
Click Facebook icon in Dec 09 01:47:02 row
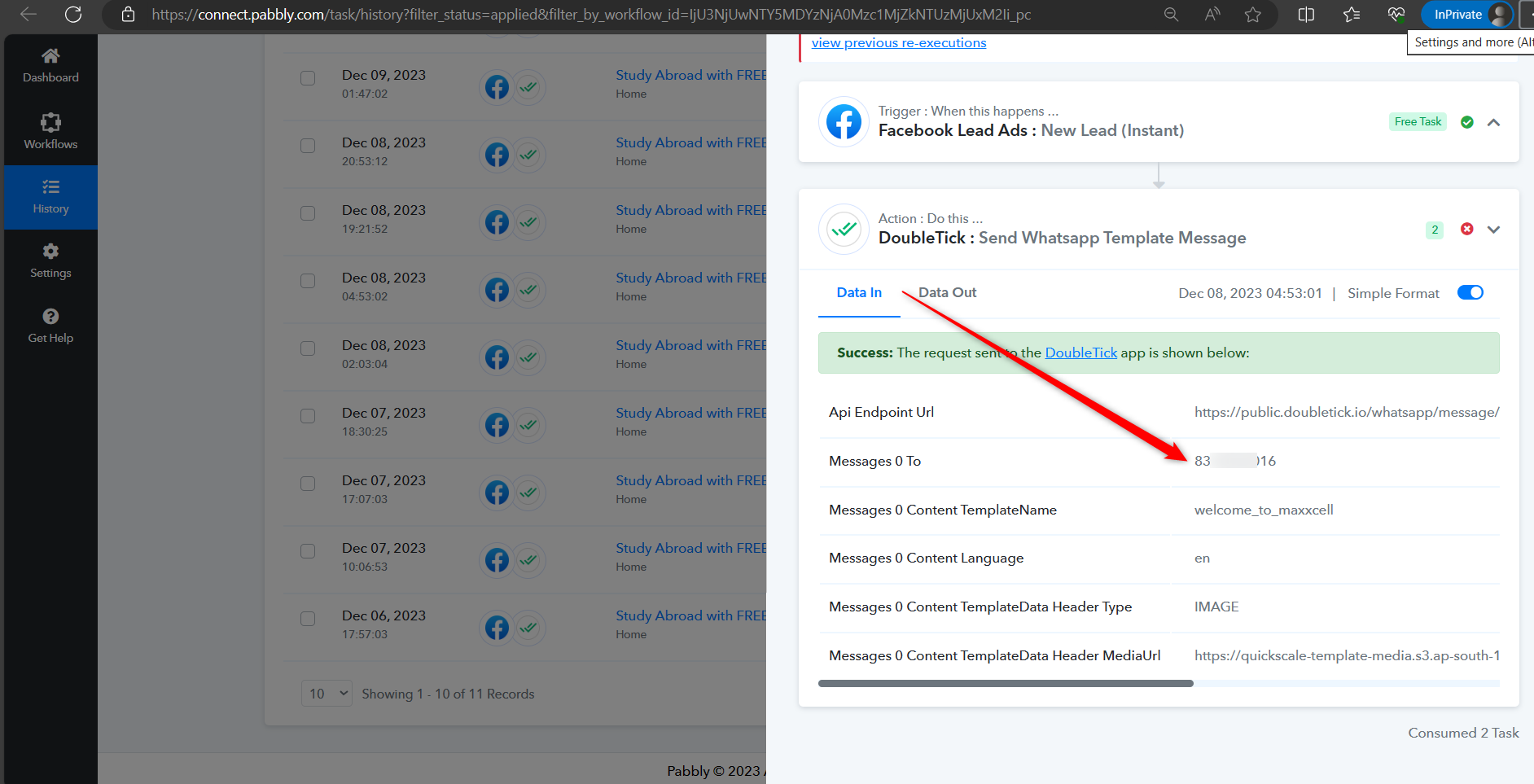click(x=497, y=87)
